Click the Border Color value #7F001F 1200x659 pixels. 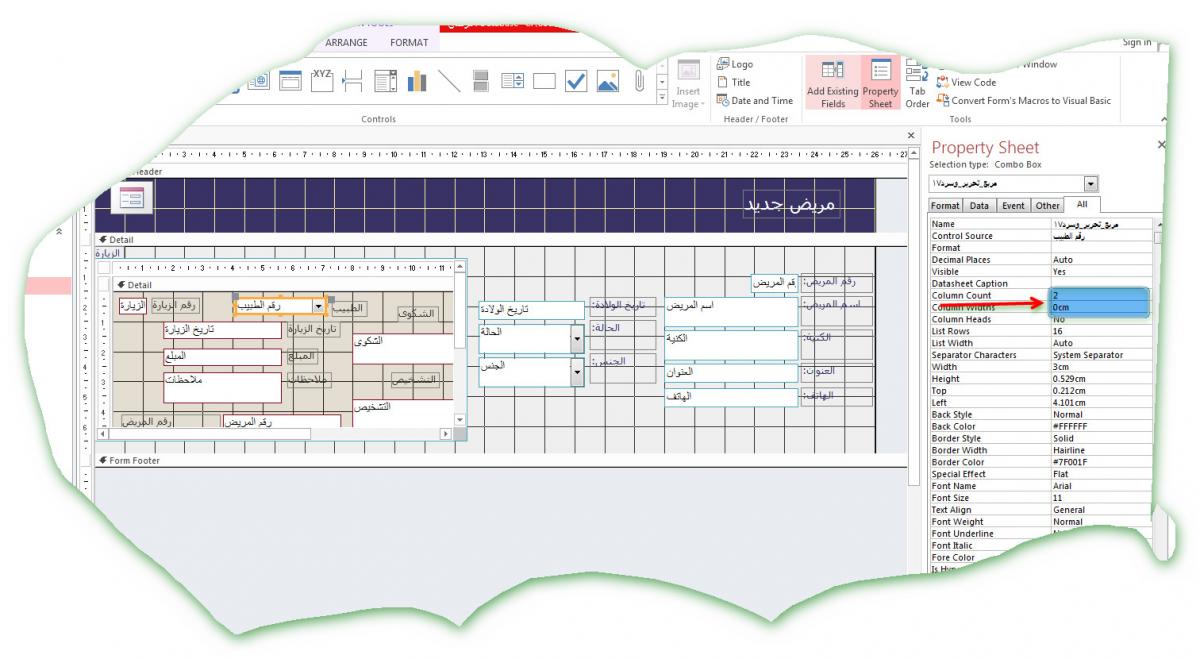click(1101, 462)
